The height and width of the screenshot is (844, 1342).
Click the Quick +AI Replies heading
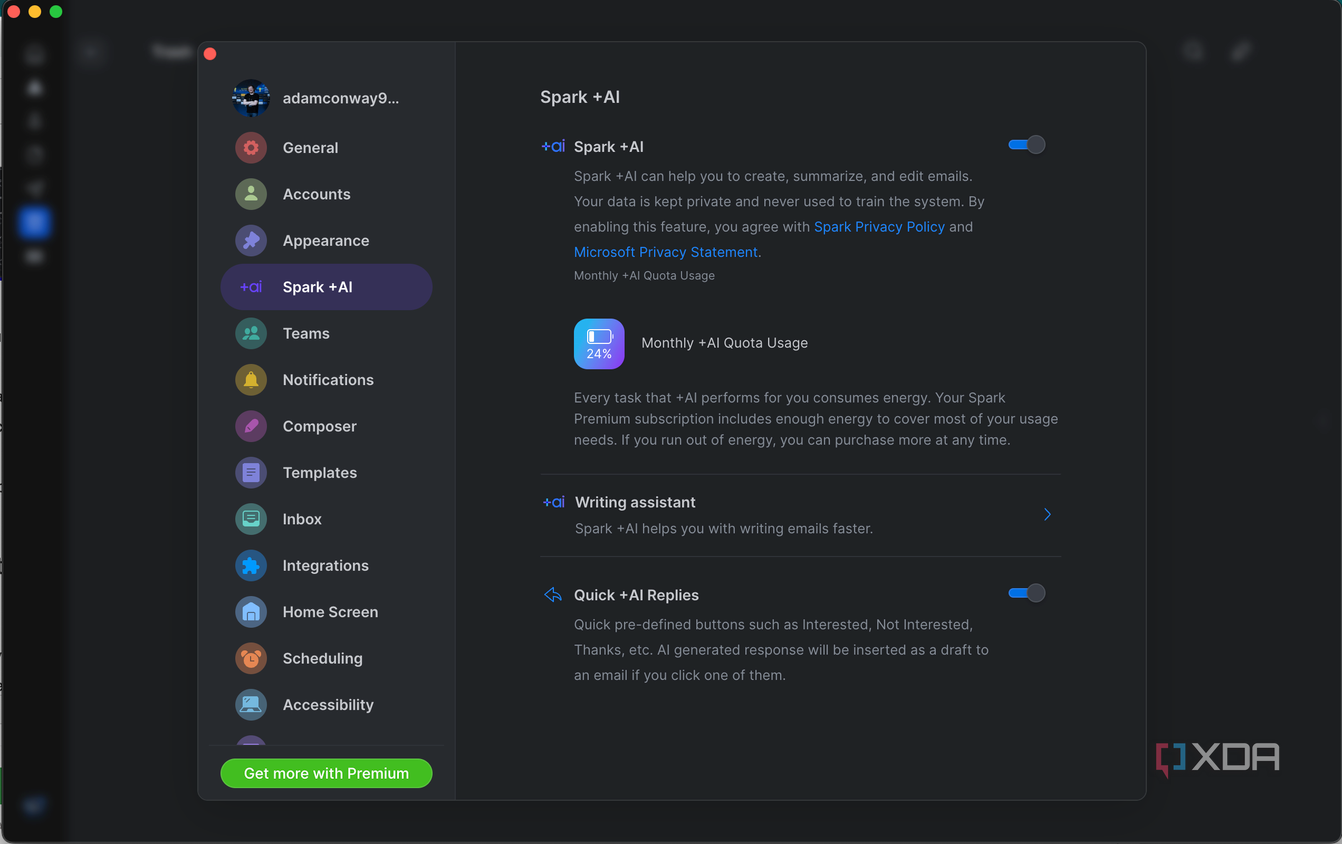coord(636,595)
